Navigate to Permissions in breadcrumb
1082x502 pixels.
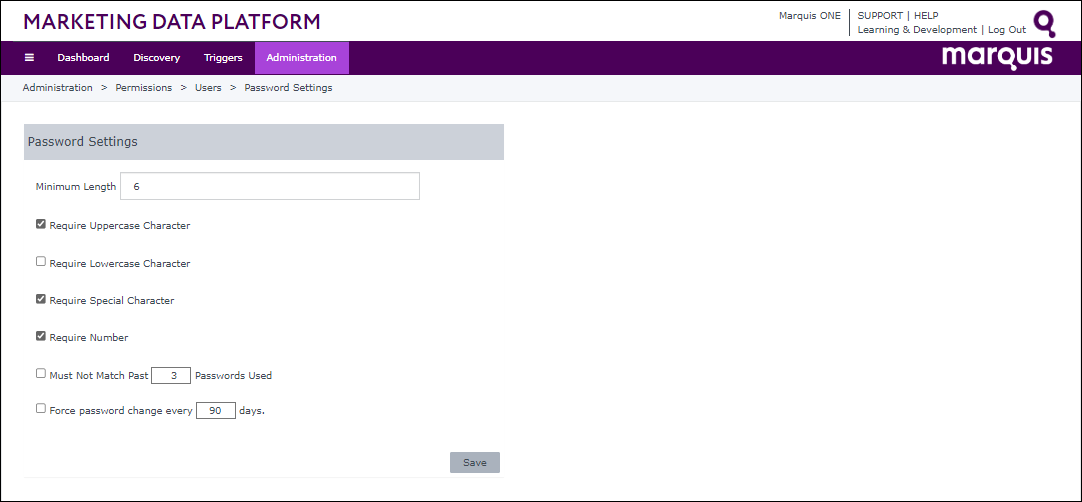(143, 88)
